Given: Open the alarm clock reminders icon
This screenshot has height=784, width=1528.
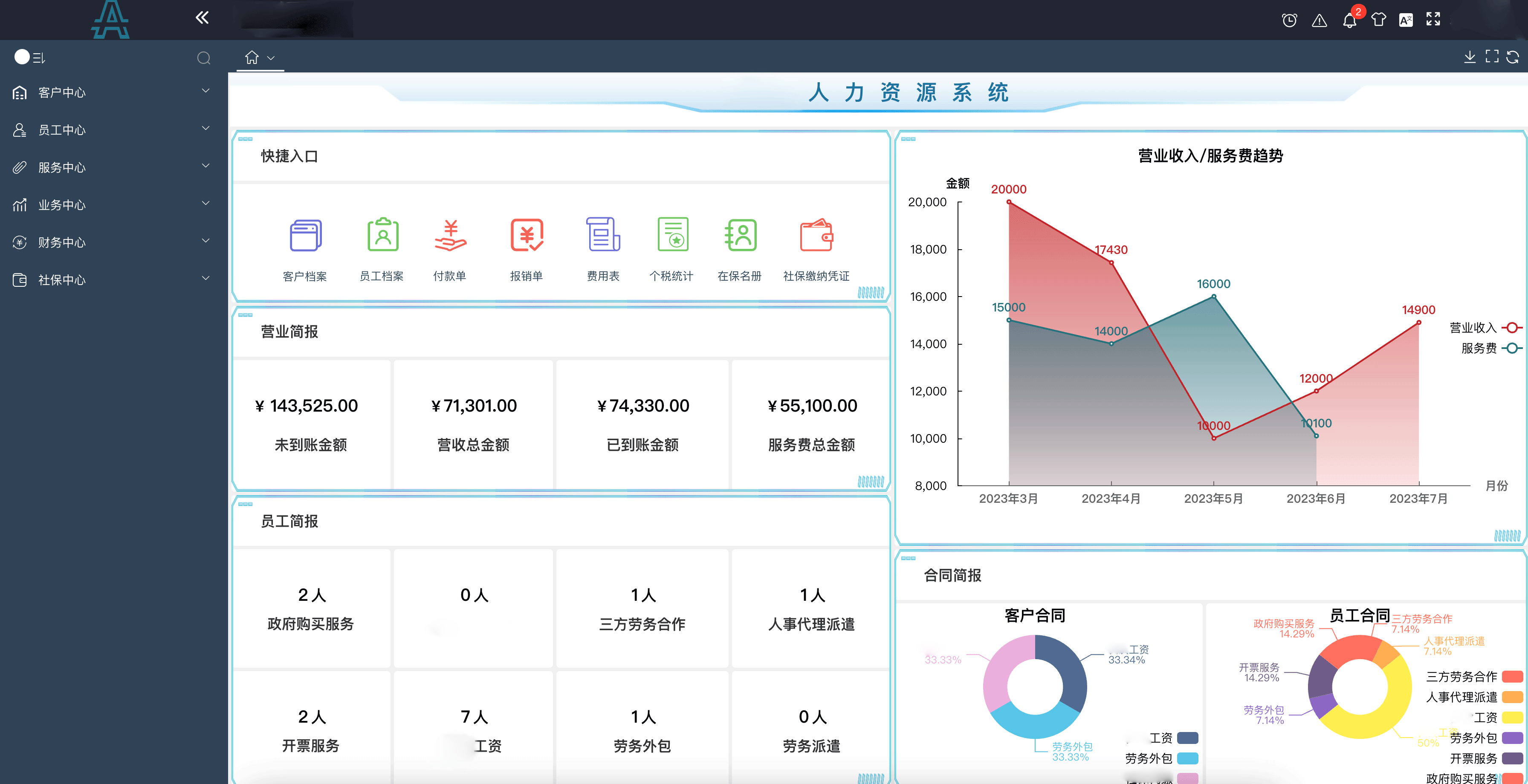Looking at the screenshot, I should (x=1289, y=20).
